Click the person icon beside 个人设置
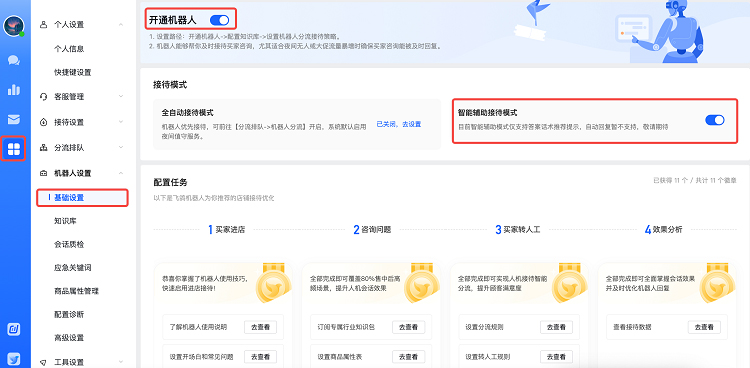The width and height of the screenshot is (750, 368). (44, 24)
